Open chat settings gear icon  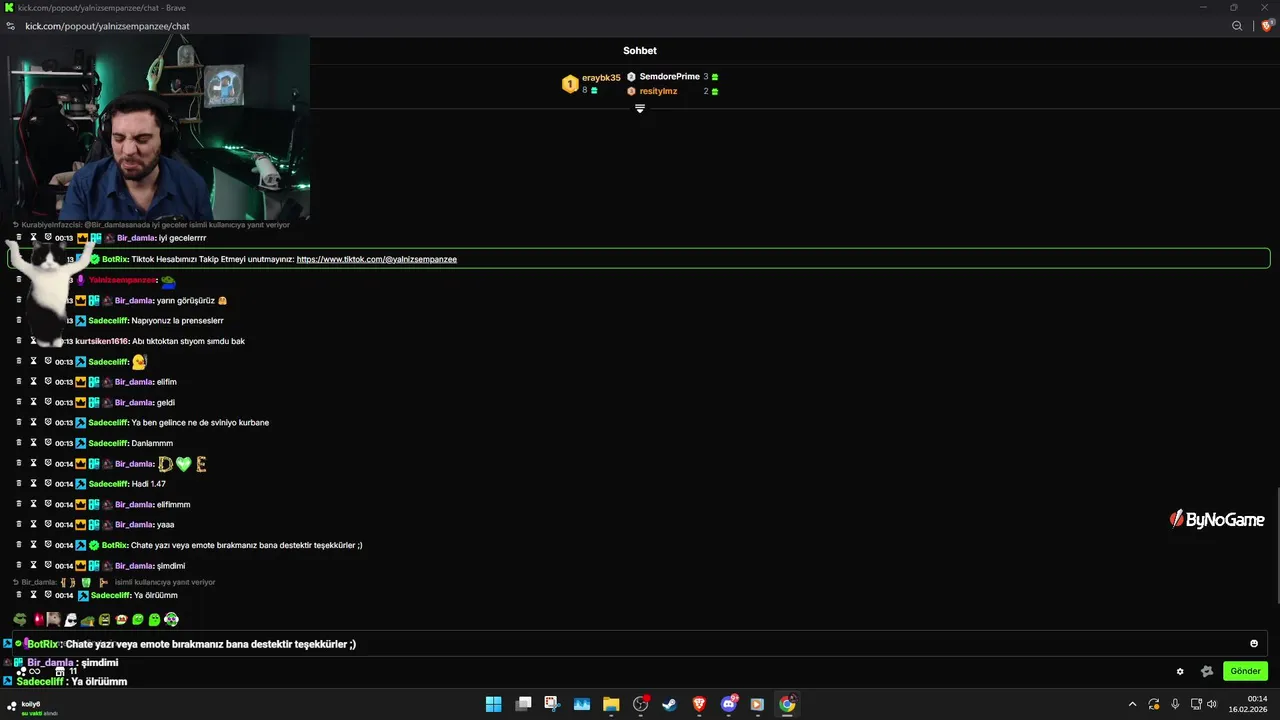pyautogui.click(x=1180, y=671)
